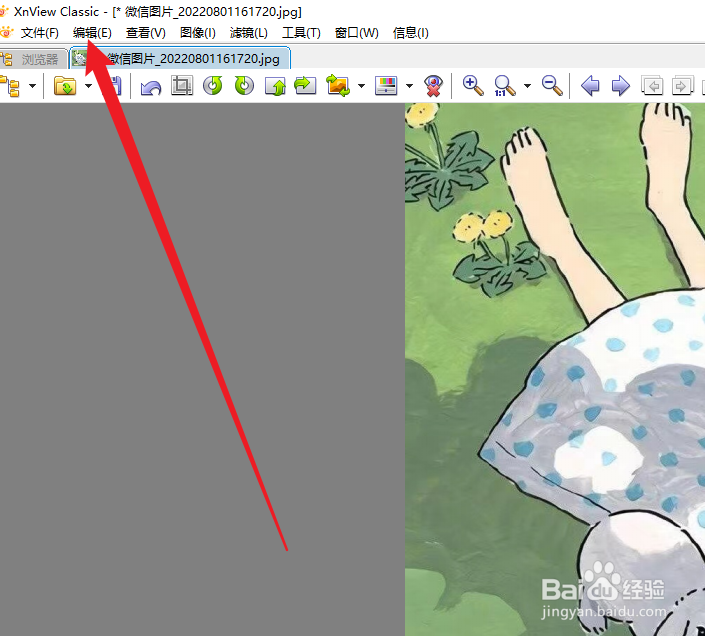This screenshot has height=636, width=705.
Task: Open the 文件(F) menu
Action: pos(40,33)
